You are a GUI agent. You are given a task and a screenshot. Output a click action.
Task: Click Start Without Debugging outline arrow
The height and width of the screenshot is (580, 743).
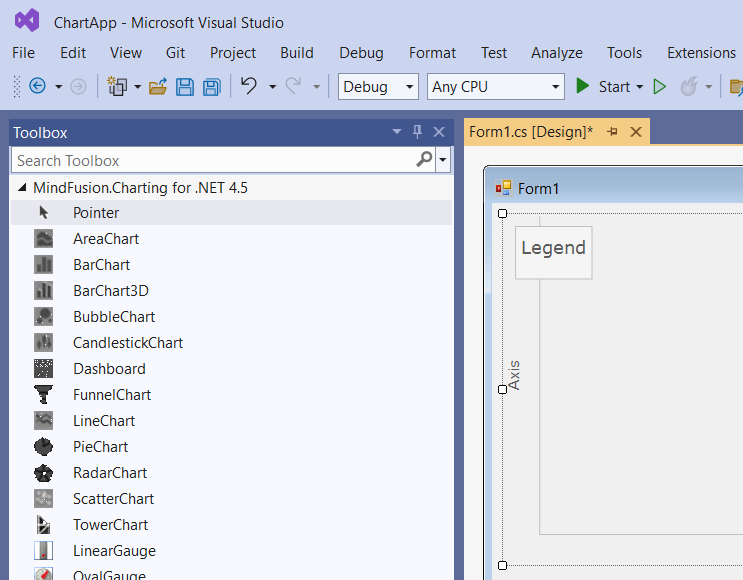pos(659,87)
